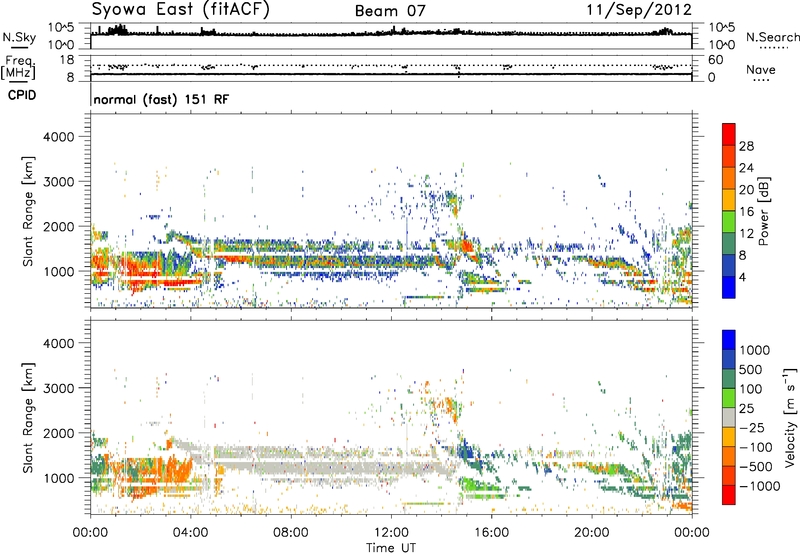Click the 'Nave' legend label

[x=760, y=69]
